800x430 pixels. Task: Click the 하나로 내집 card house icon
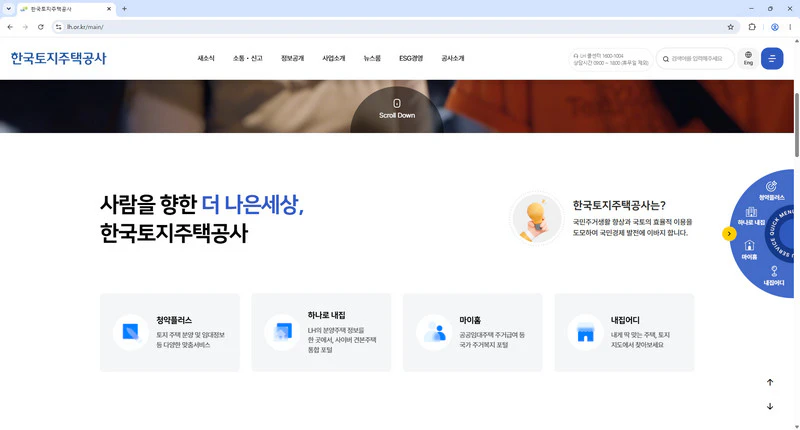tap(282, 332)
